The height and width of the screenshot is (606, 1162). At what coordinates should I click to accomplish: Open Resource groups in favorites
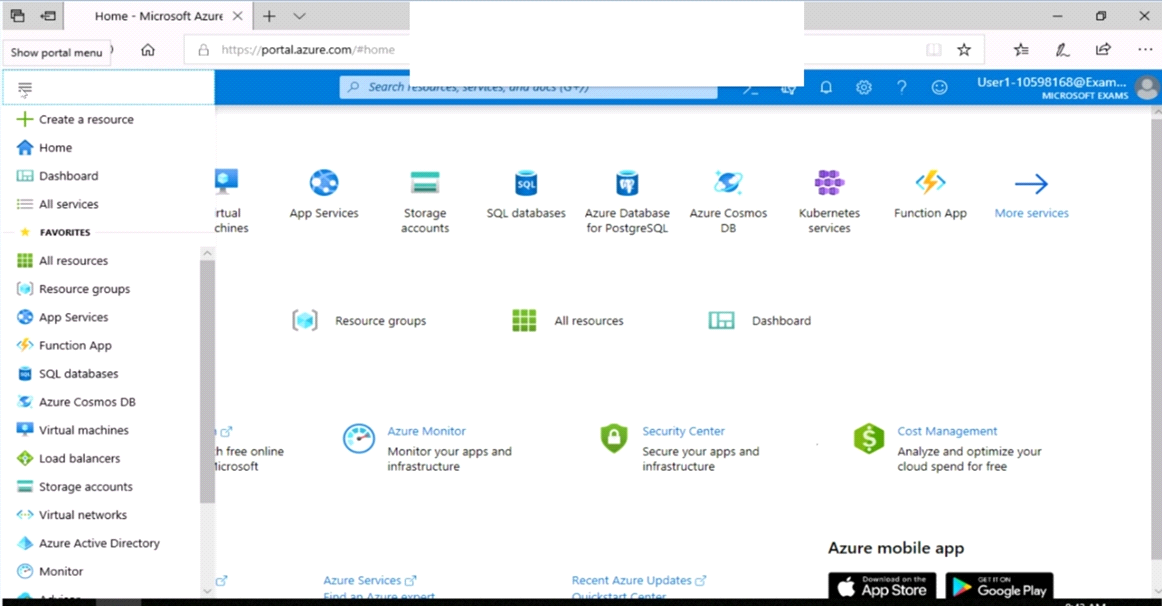(84, 289)
